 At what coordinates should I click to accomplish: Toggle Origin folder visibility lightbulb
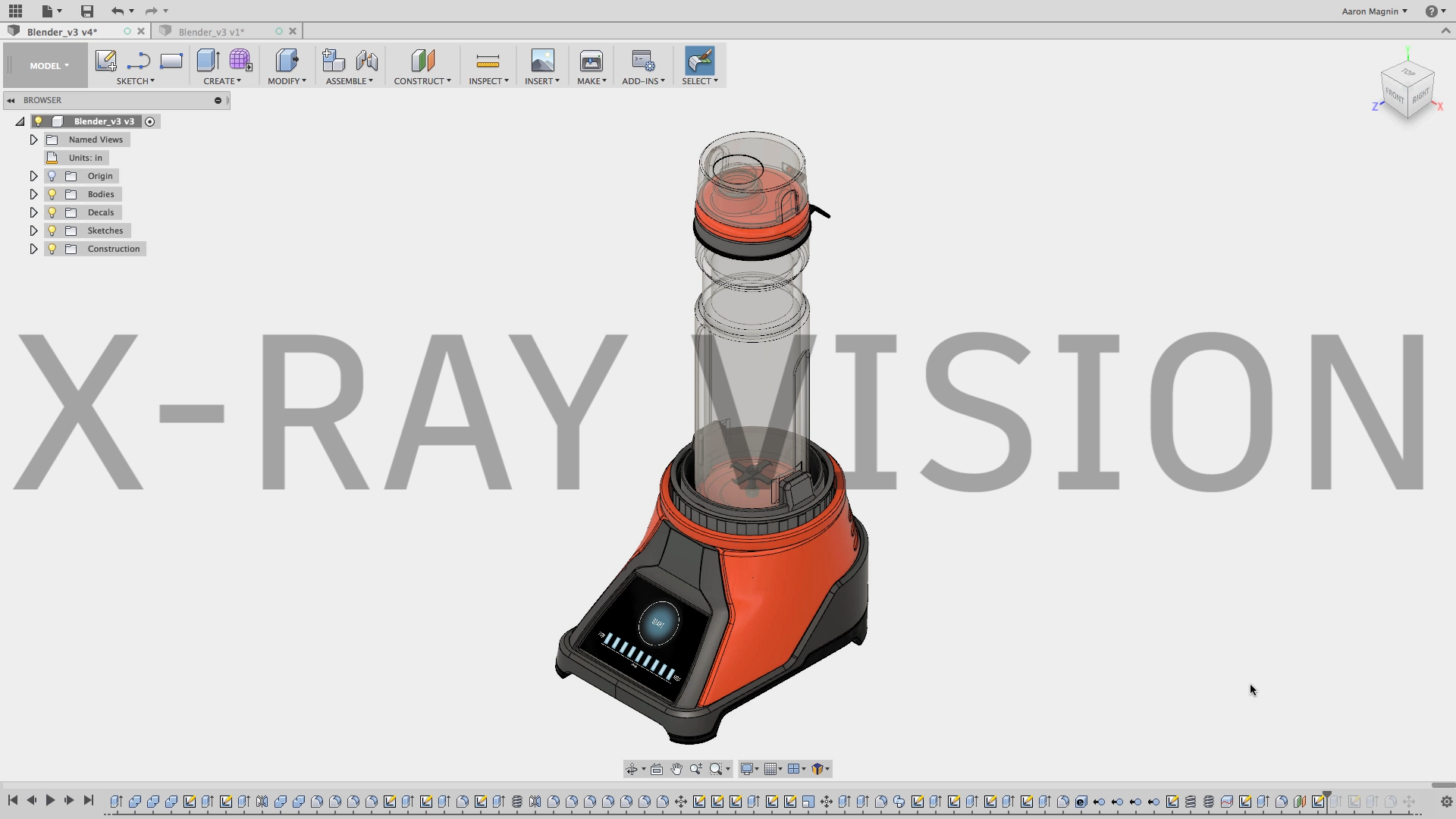point(52,176)
